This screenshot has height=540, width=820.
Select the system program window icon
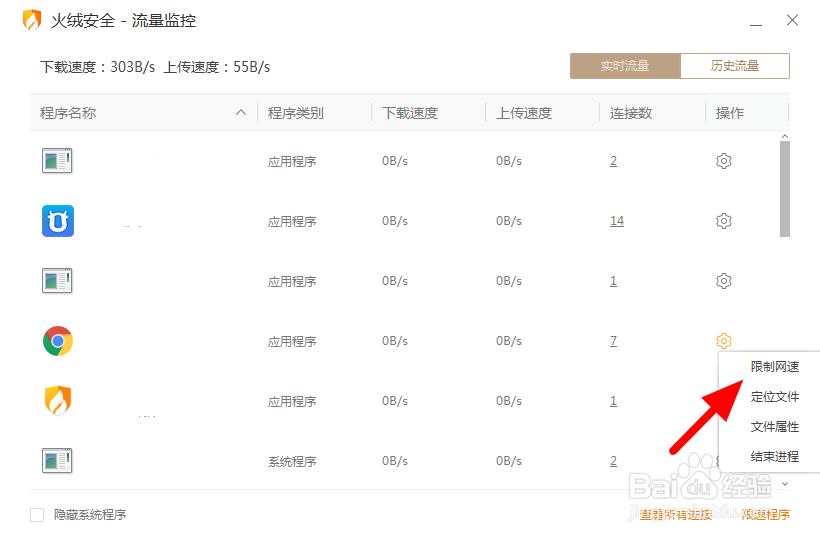click(x=57, y=461)
